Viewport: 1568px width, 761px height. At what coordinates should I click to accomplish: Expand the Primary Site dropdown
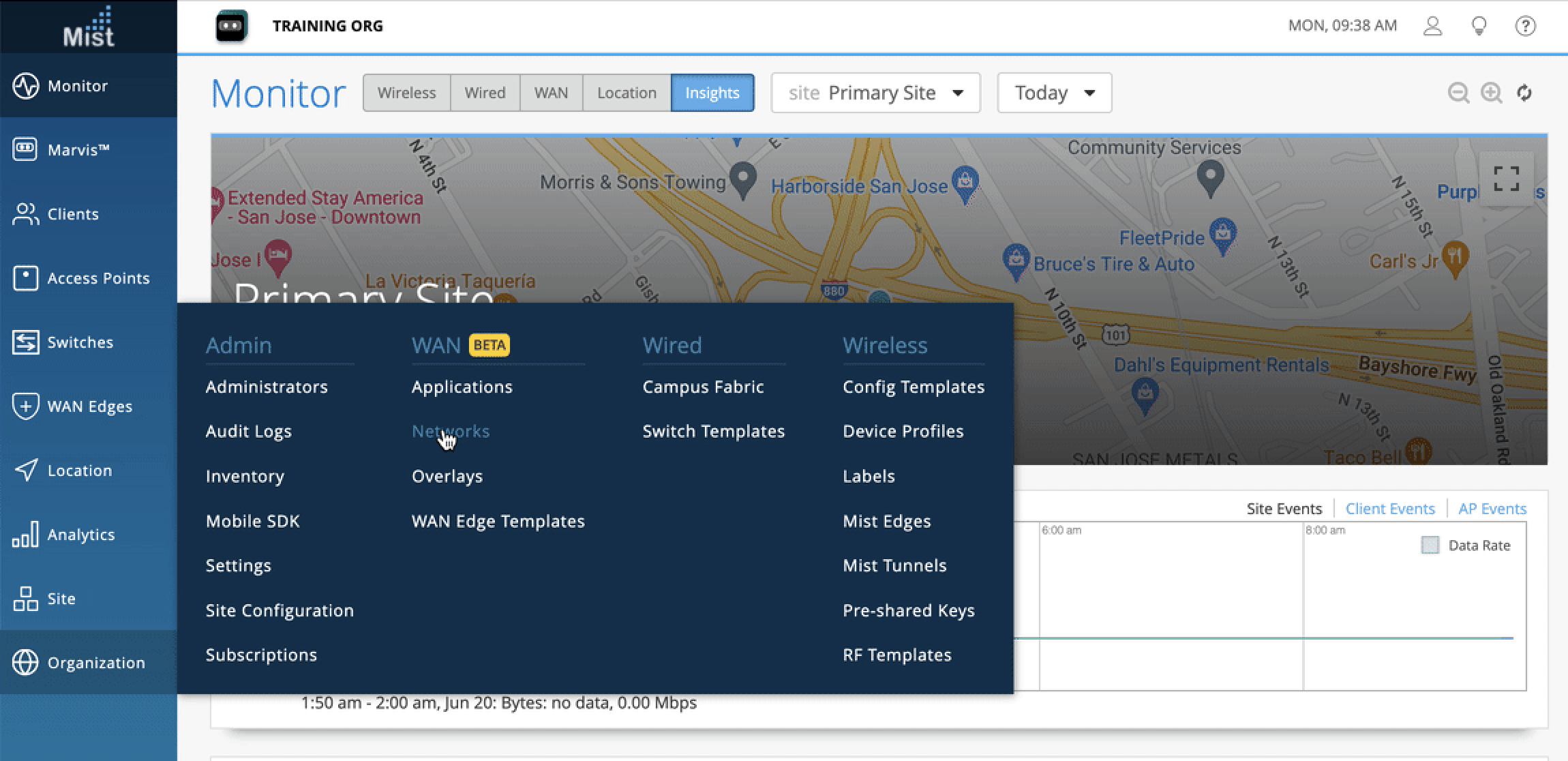875,93
